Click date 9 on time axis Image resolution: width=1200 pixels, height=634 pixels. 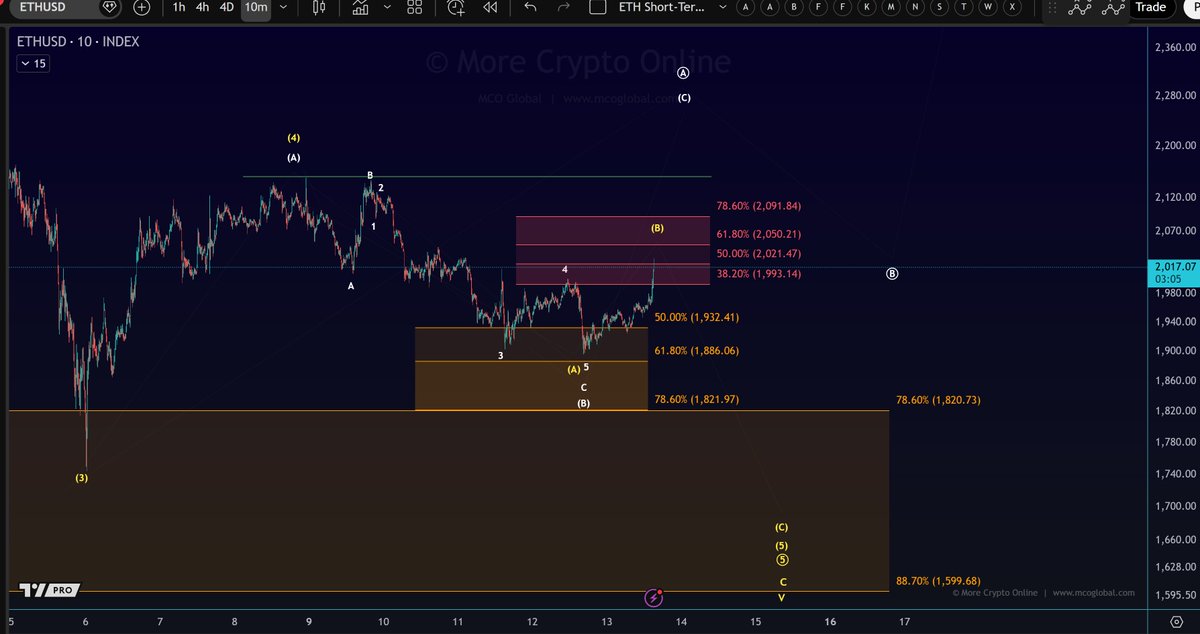click(309, 621)
